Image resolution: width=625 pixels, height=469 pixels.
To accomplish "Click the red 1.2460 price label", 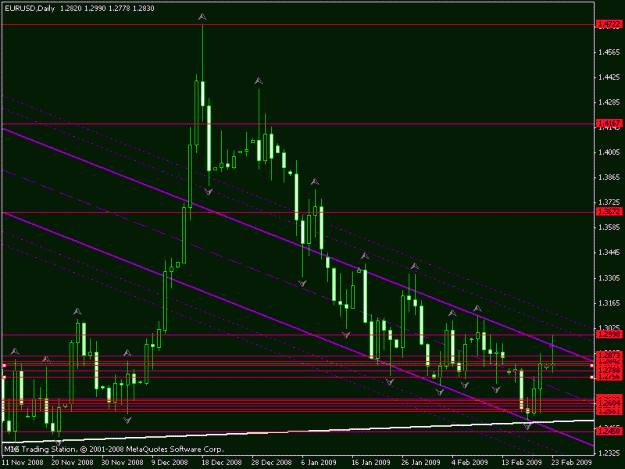I will [x=609, y=431].
